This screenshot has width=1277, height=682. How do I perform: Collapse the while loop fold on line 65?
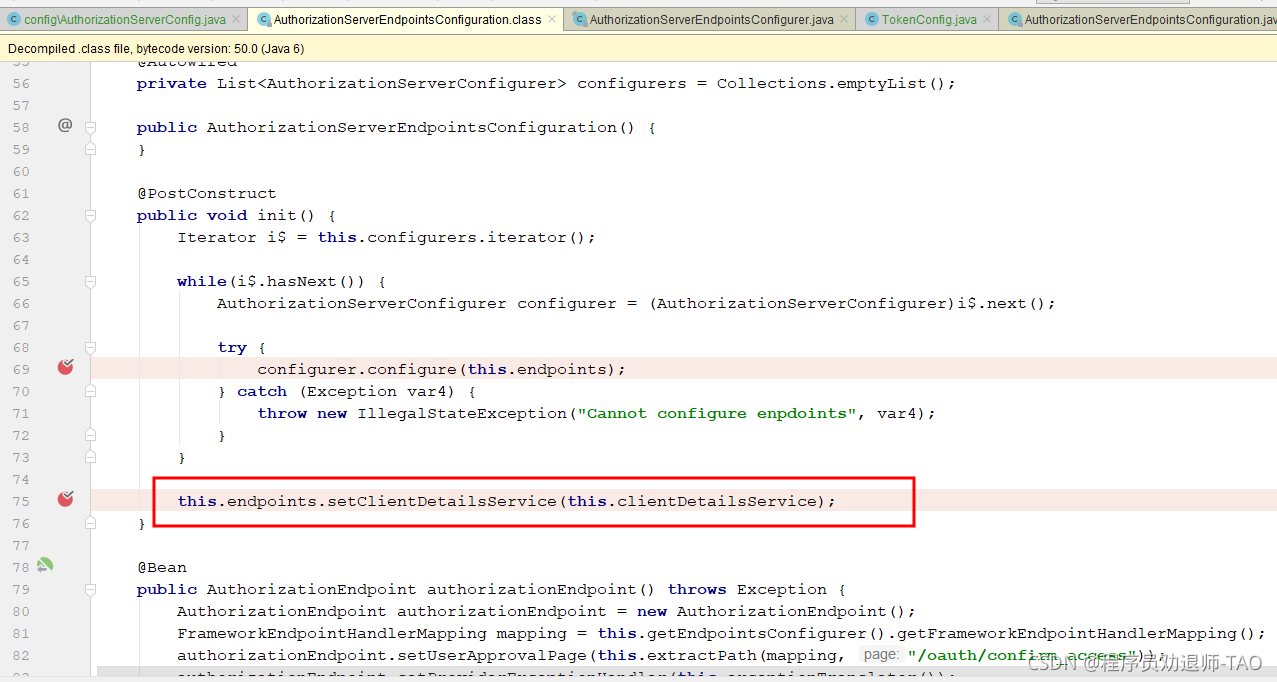[91, 281]
